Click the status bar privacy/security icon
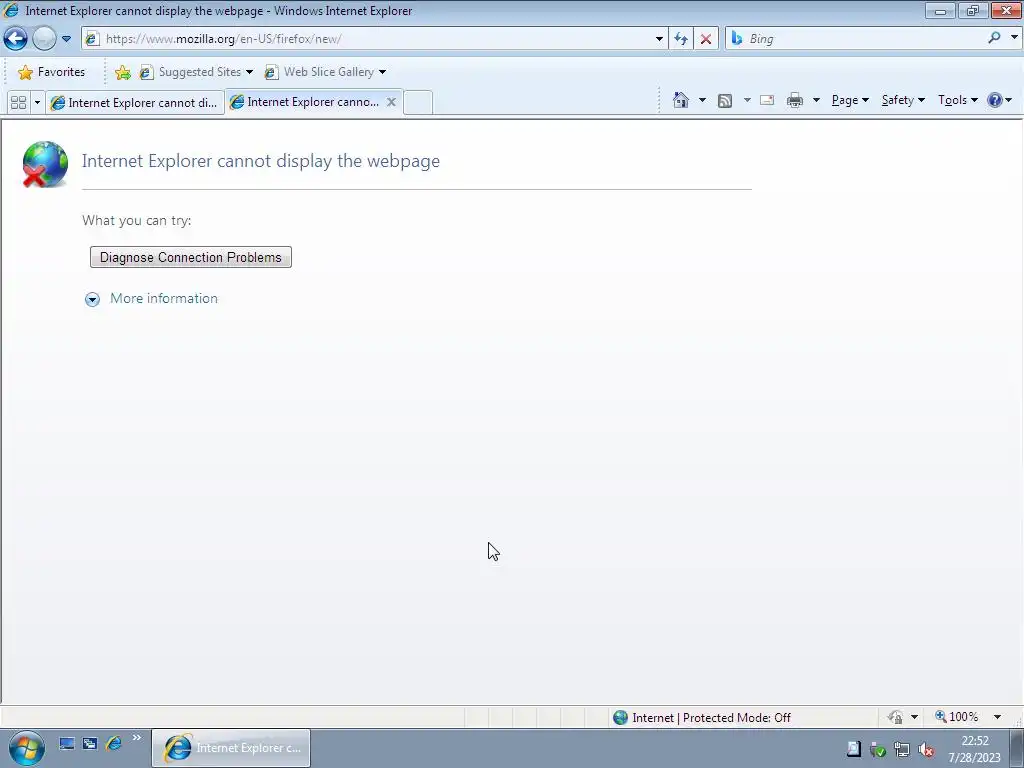Viewport: 1024px width, 768px height. click(895, 717)
